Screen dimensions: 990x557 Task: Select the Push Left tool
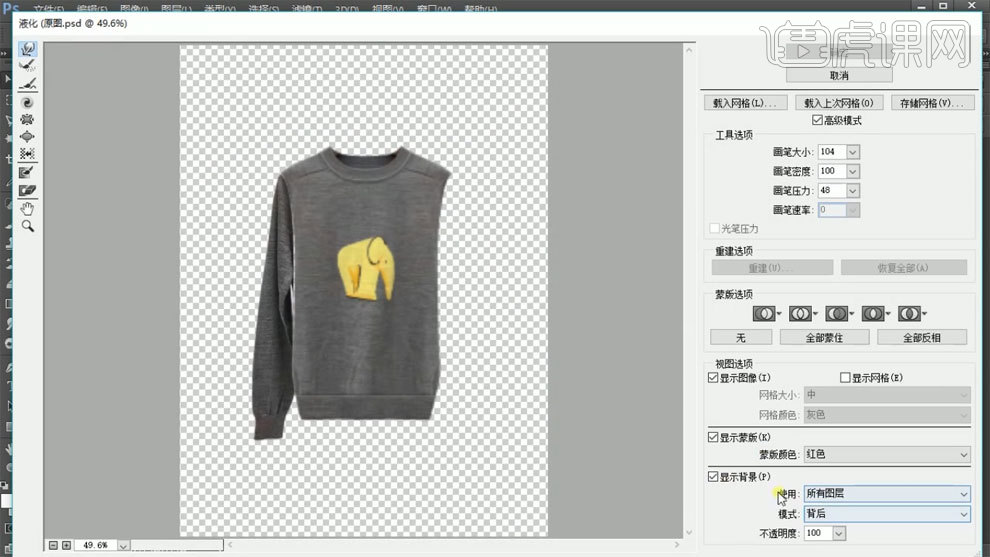click(27, 153)
